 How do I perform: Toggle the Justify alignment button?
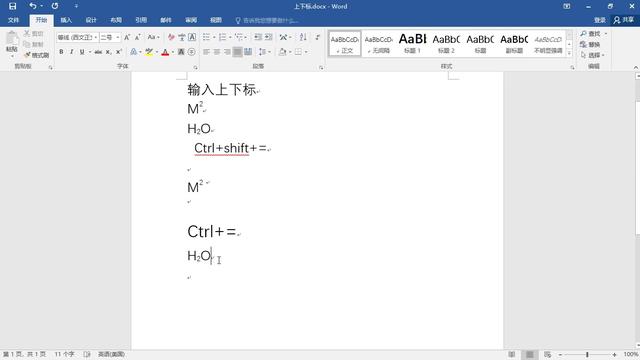[237, 52]
